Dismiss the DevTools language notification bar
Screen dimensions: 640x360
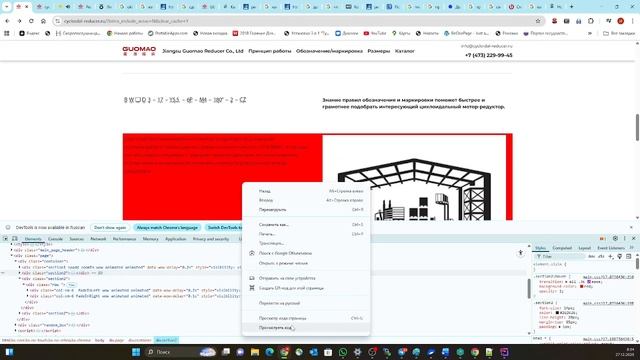tap(631, 227)
